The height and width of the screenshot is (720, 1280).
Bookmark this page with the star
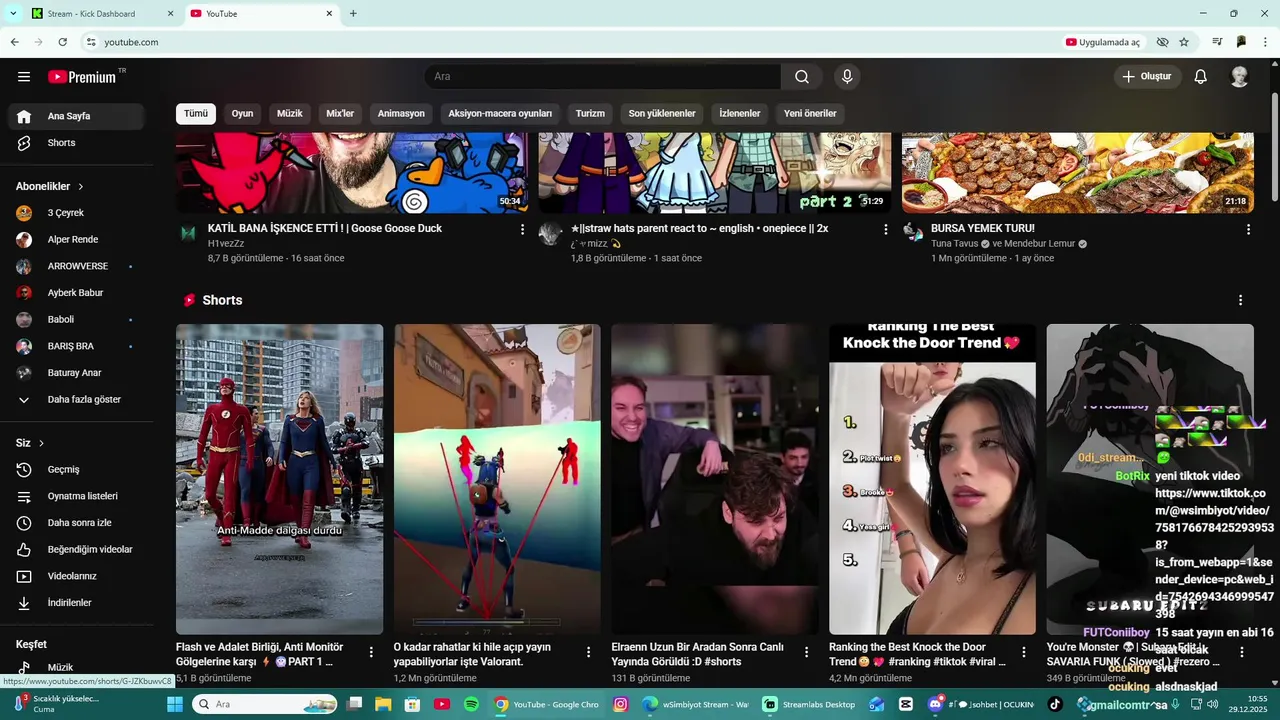[x=1184, y=42]
